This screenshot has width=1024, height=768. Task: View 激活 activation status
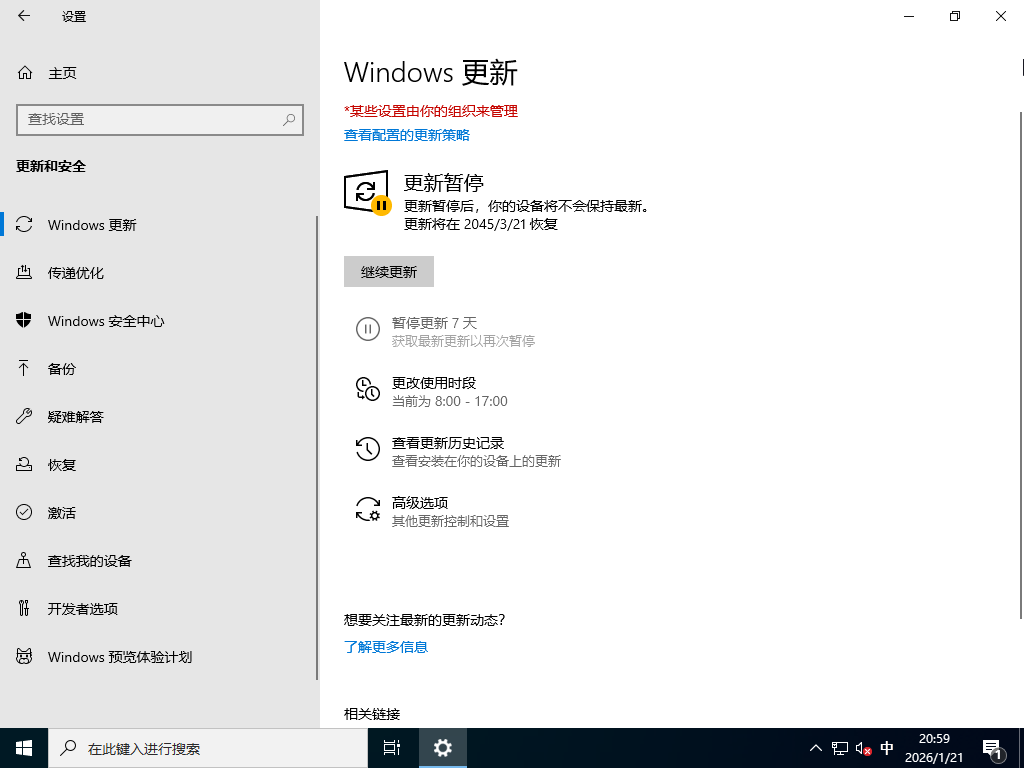(61, 513)
